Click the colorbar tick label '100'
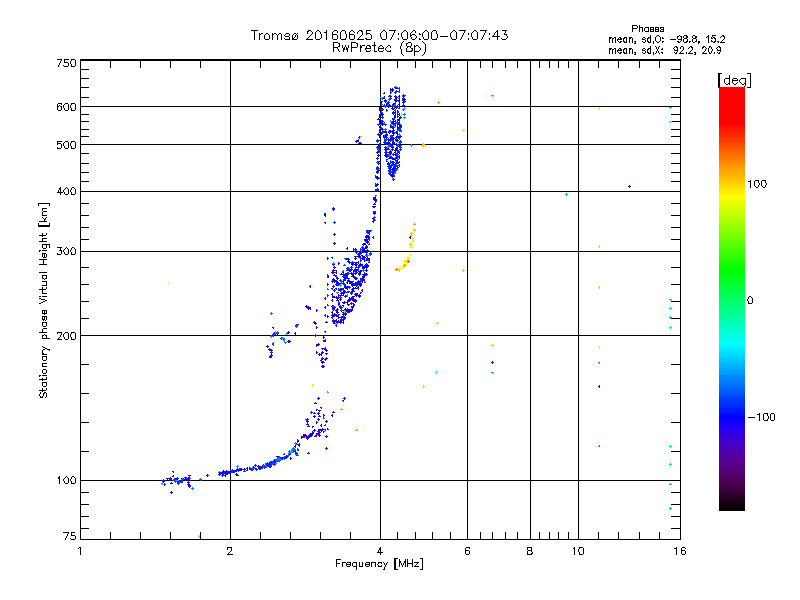The height and width of the screenshot is (600, 800). click(757, 184)
